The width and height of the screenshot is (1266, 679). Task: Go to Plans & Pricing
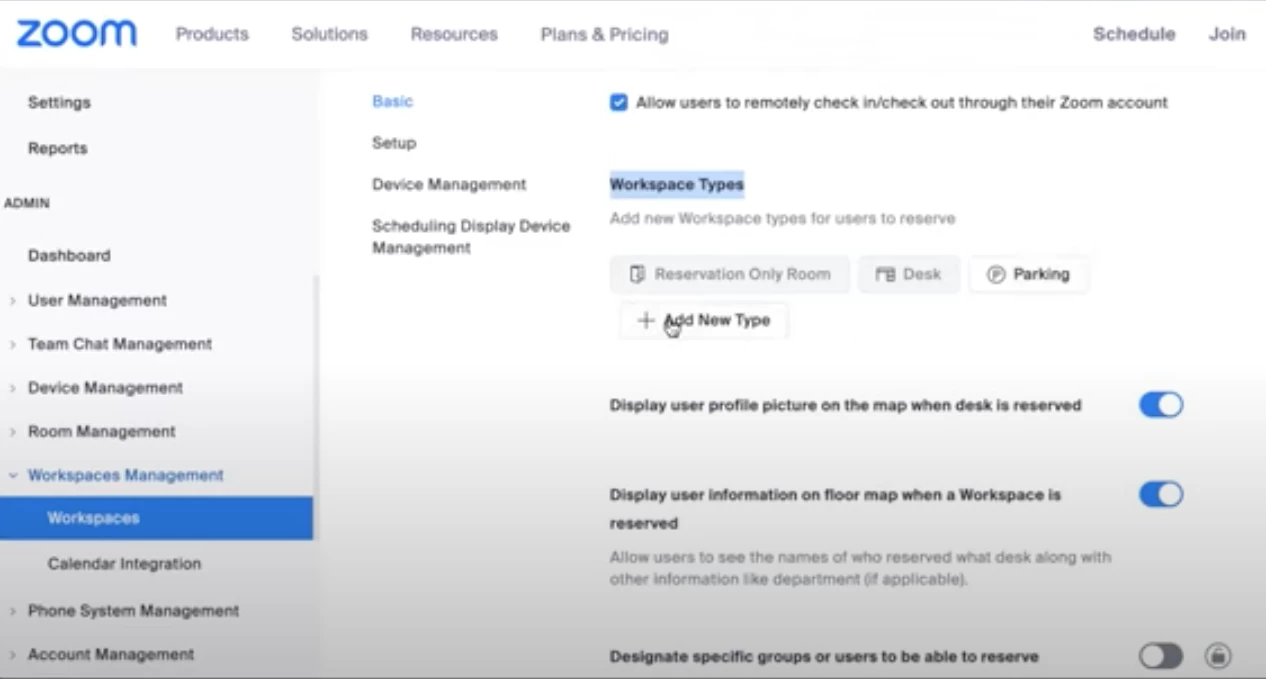604,34
